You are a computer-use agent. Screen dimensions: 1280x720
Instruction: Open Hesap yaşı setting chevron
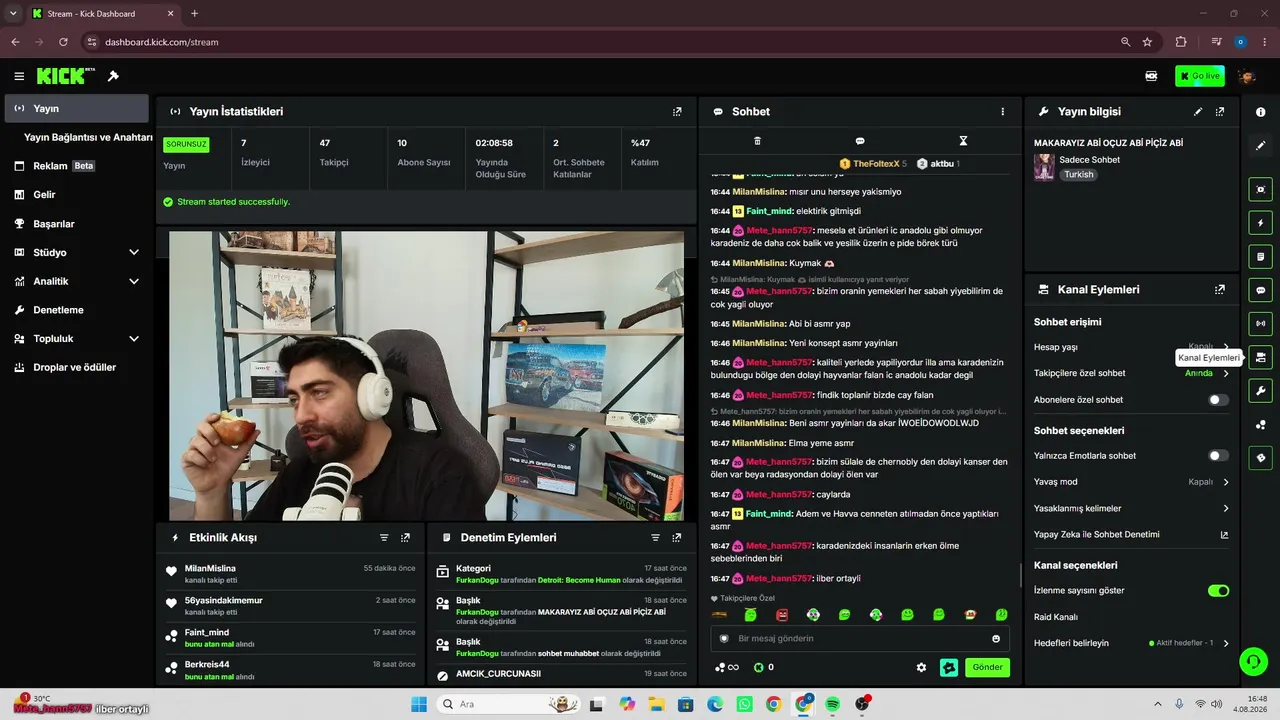point(1226,347)
